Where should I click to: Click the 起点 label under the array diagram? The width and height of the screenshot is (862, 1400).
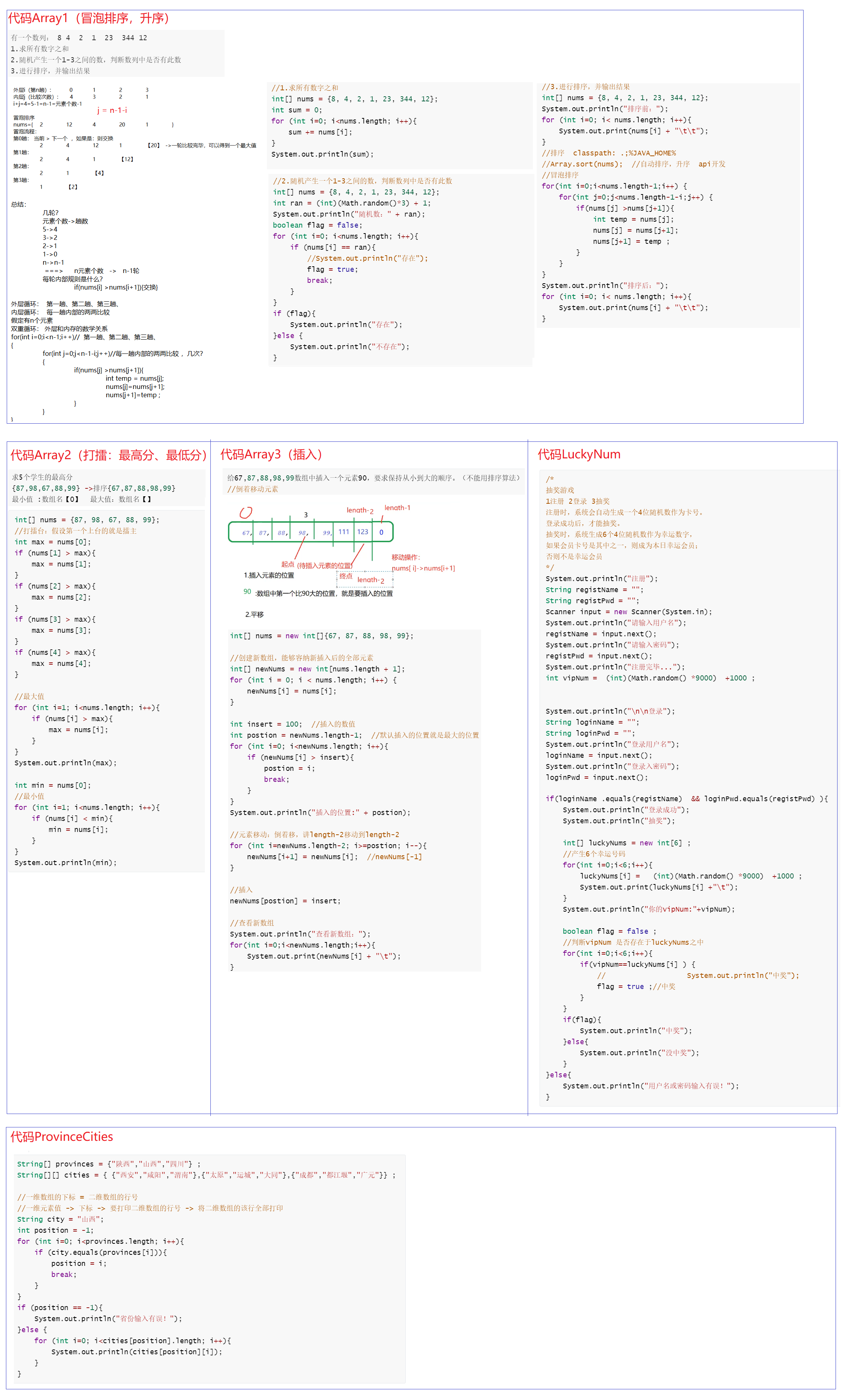pyautogui.click(x=287, y=564)
